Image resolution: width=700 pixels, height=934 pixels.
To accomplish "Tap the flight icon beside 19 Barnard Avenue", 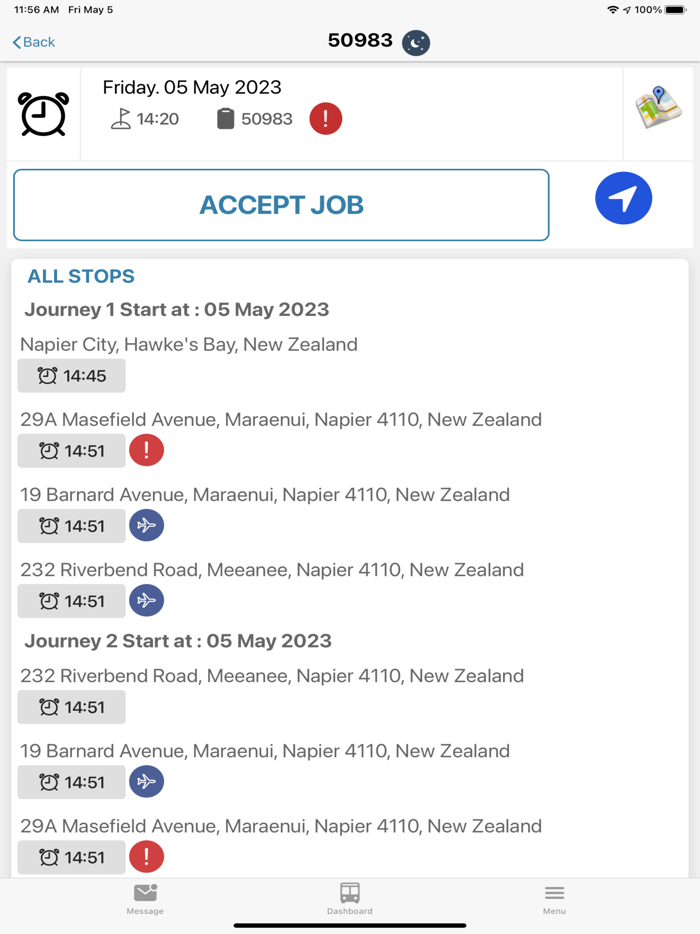I will tap(146, 525).
